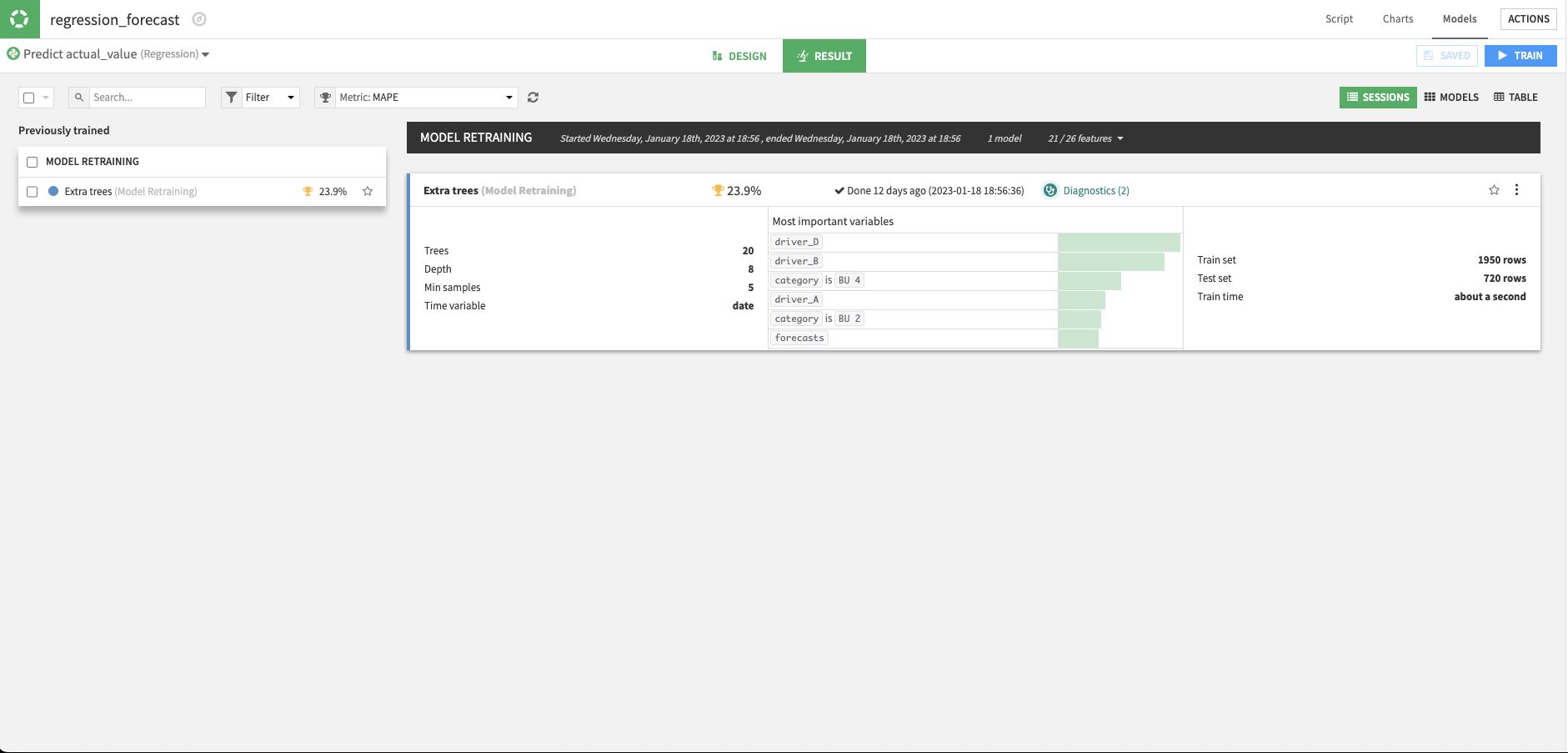Expand the 21/26 features dropdown
Viewport: 1568px width, 753px height.
(1085, 138)
